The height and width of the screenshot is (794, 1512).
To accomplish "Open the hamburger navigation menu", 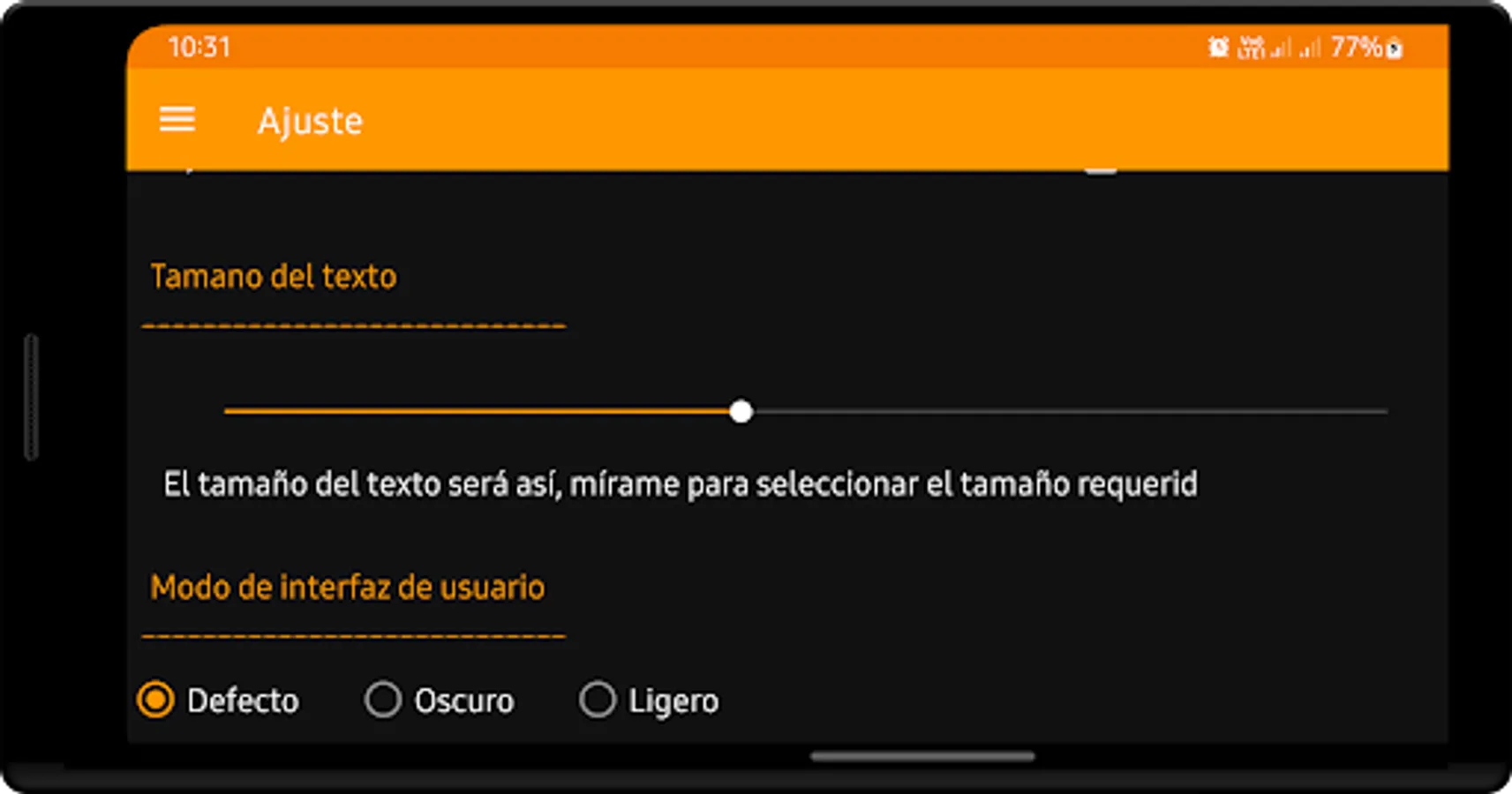I will pos(177,119).
